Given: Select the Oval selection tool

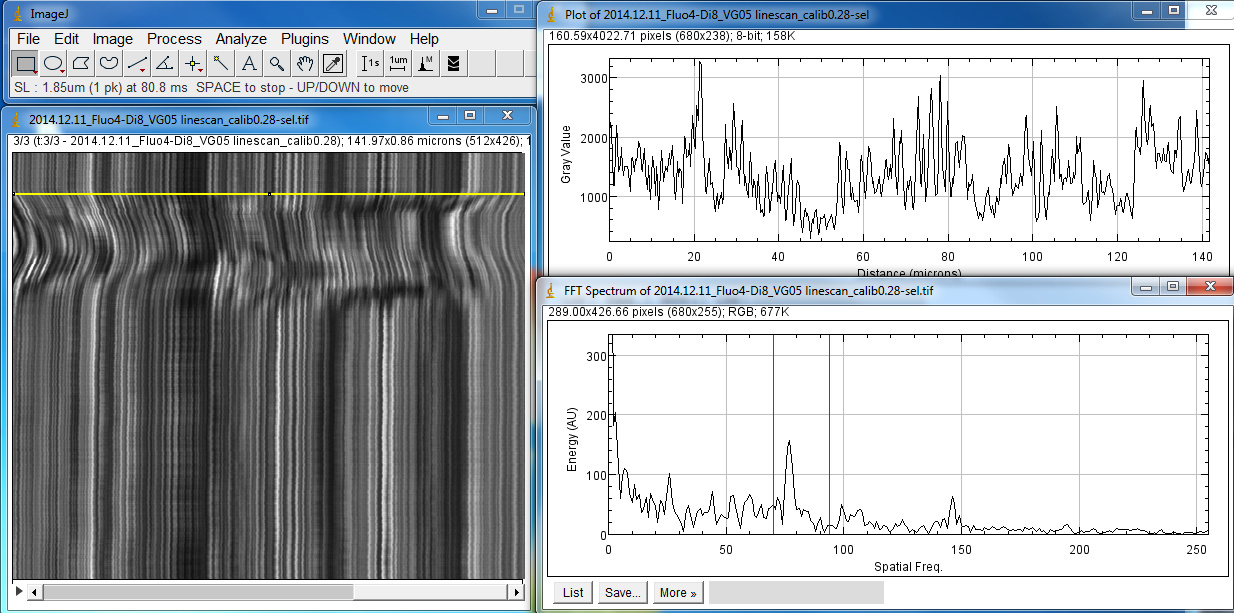Looking at the screenshot, I should [x=55, y=63].
